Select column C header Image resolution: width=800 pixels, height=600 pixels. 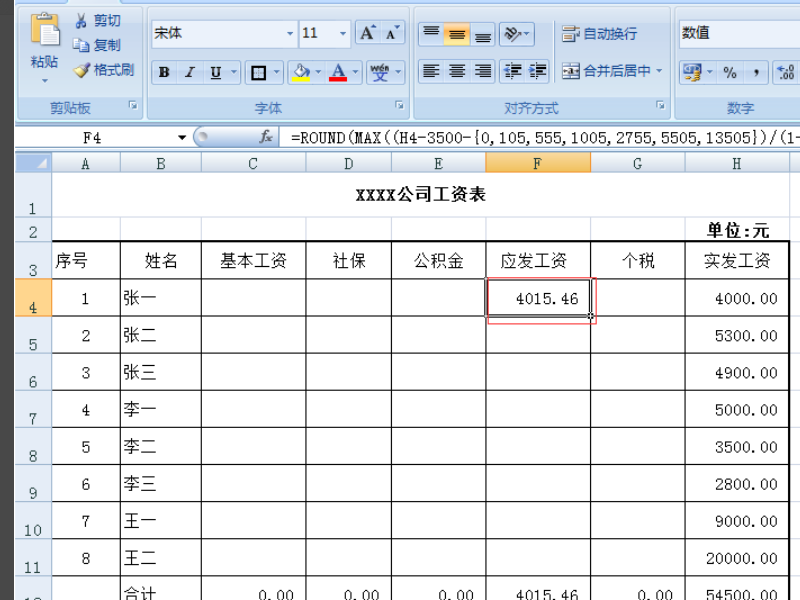pos(253,164)
